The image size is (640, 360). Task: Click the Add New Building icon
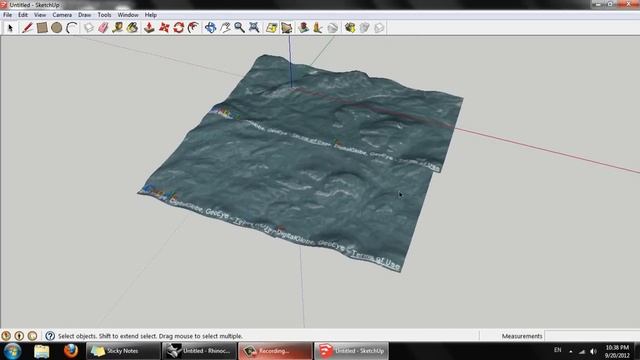[303, 28]
